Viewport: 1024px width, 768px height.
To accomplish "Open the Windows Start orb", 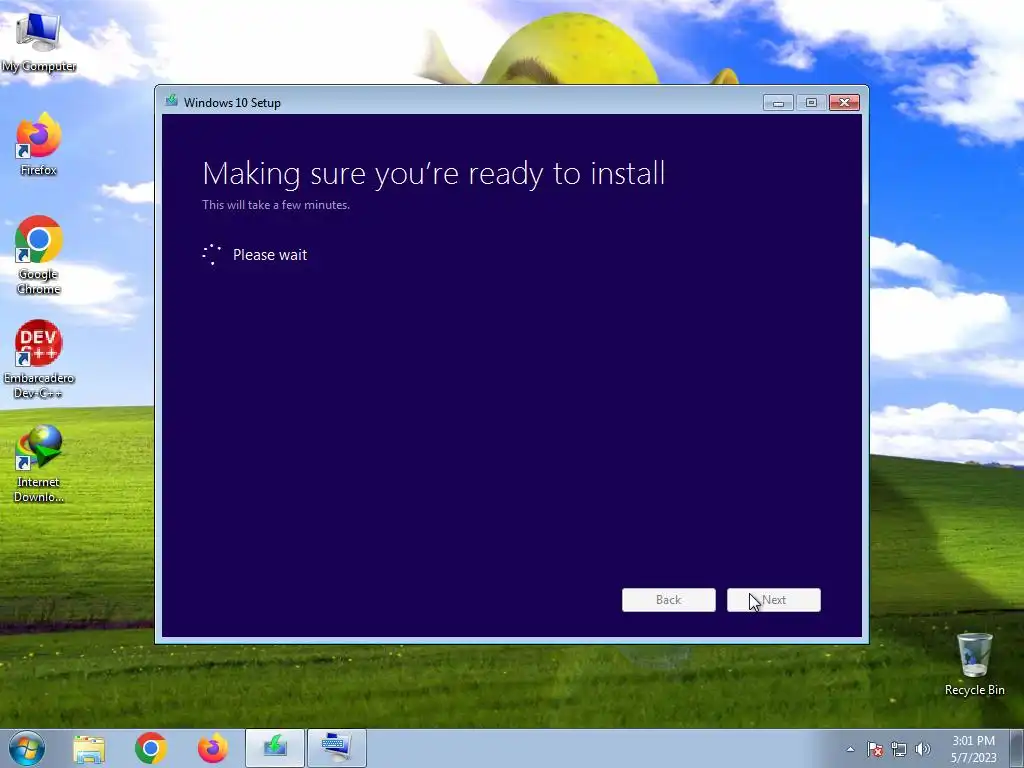I will coord(27,748).
